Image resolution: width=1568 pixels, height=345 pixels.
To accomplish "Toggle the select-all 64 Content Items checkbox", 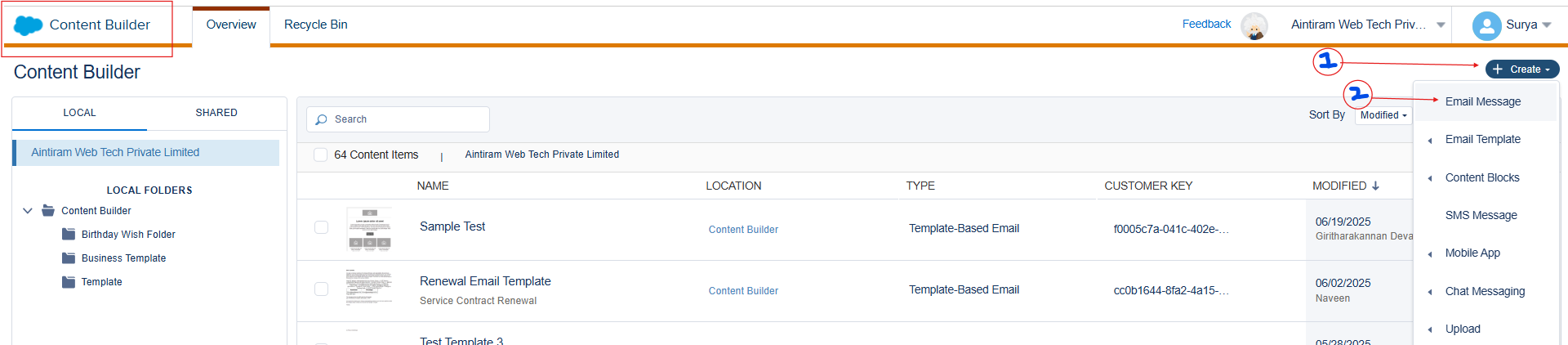I will [x=321, y=155].
